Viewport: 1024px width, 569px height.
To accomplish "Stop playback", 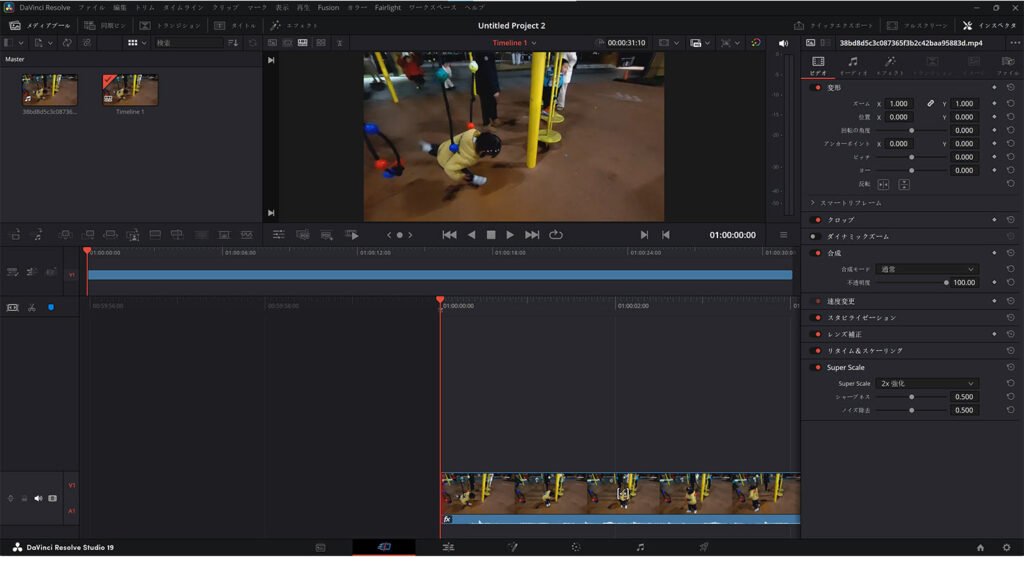I will [x=491, y=235].
